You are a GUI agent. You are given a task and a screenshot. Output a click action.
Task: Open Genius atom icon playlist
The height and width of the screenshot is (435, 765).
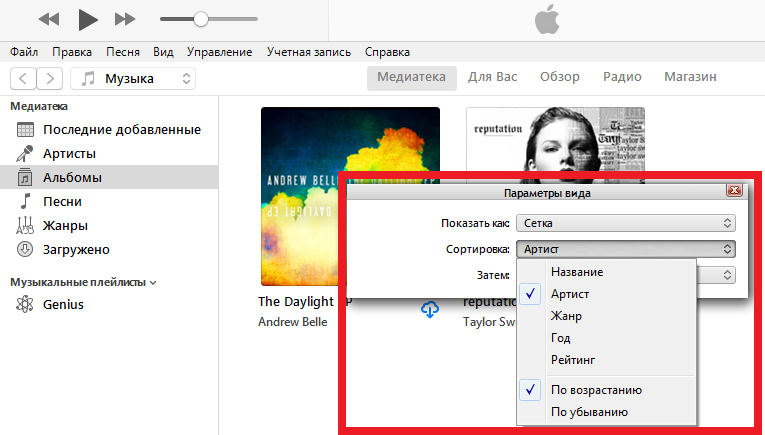click(25, 305)
